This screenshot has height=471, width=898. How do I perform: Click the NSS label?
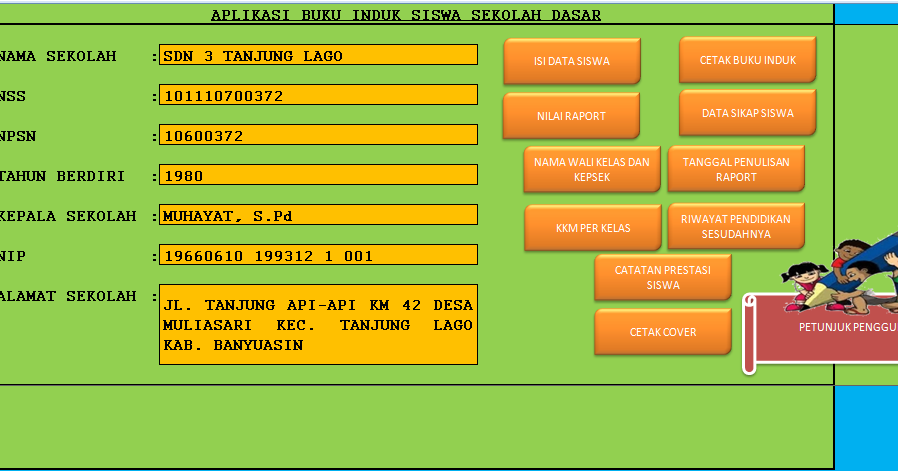[13, 96]
